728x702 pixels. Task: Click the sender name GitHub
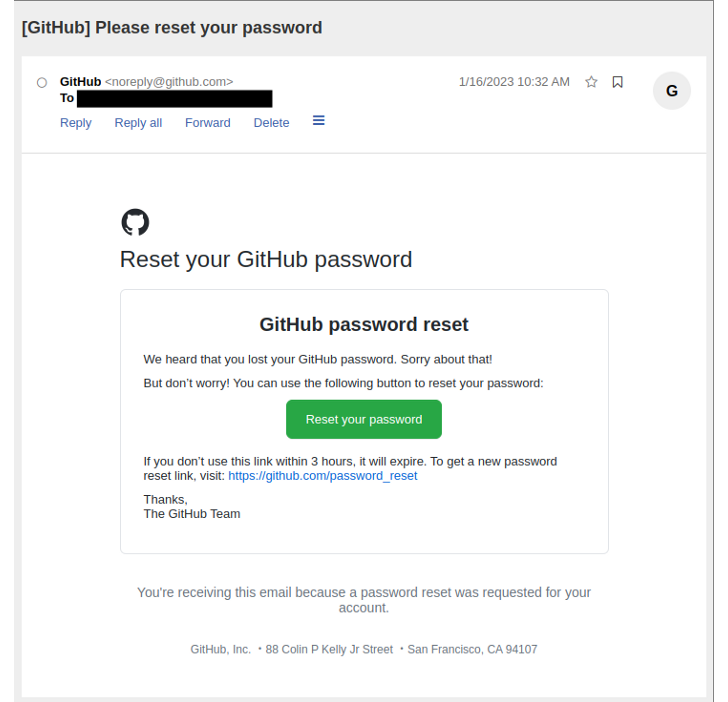click(x=80, y=81)
